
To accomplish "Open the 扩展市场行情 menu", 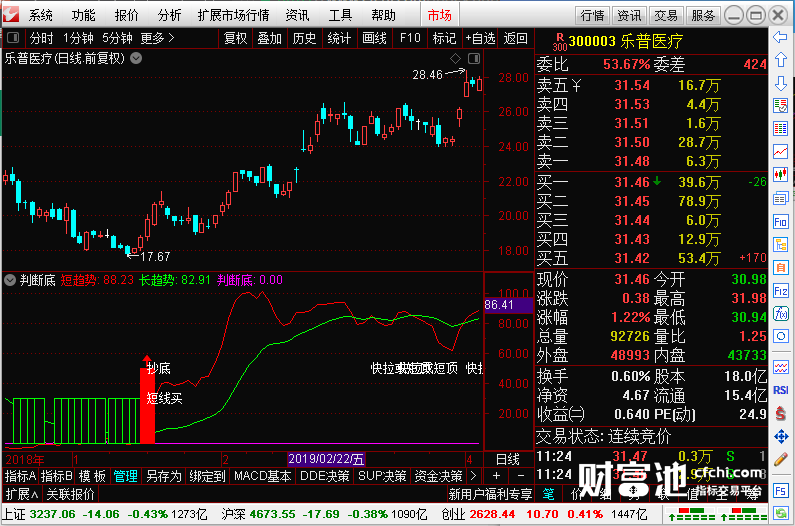I will (234, 15).
